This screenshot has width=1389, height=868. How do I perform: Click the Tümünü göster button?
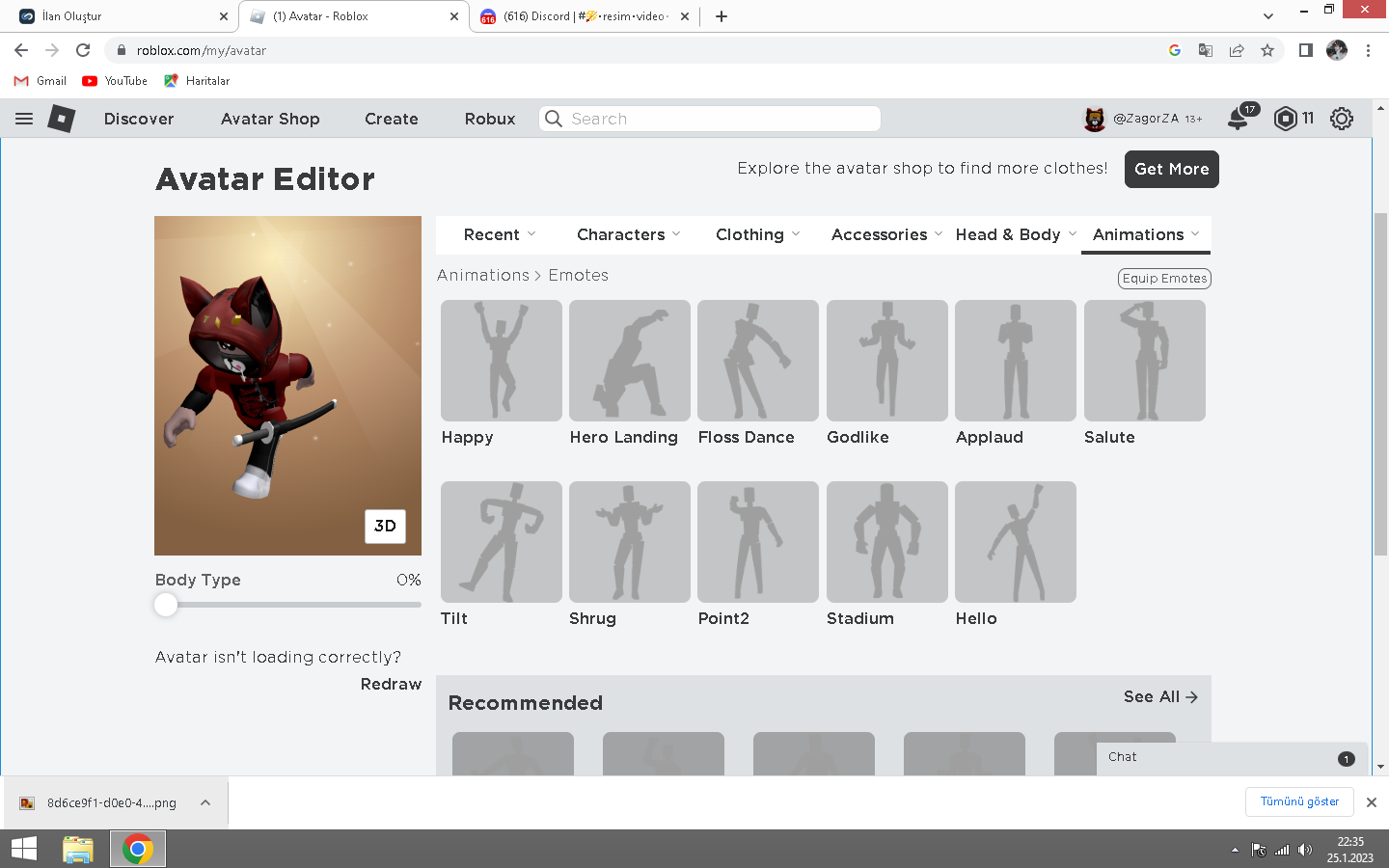pyautogui.click(x=1299, y=801)
